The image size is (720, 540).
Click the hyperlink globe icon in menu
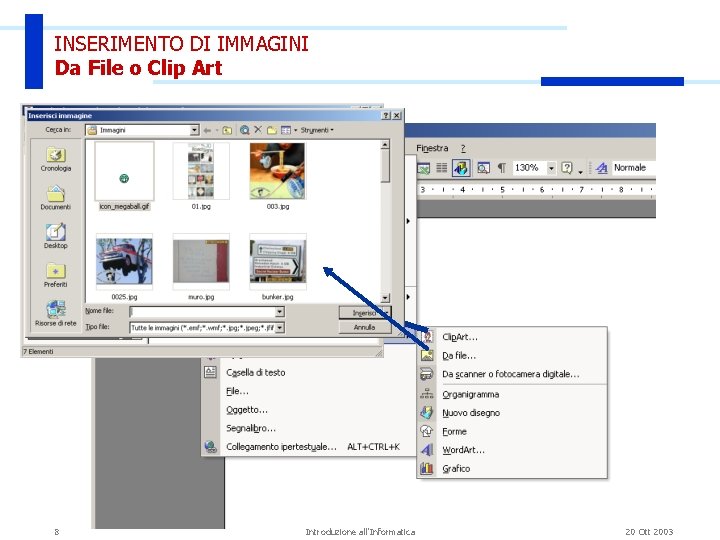click(210, 446)
